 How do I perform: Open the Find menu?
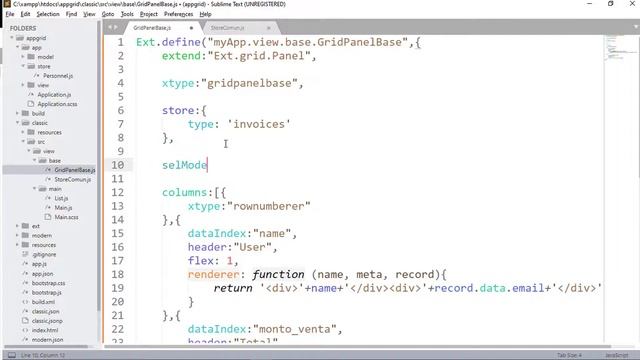click(x=71, y=14)
